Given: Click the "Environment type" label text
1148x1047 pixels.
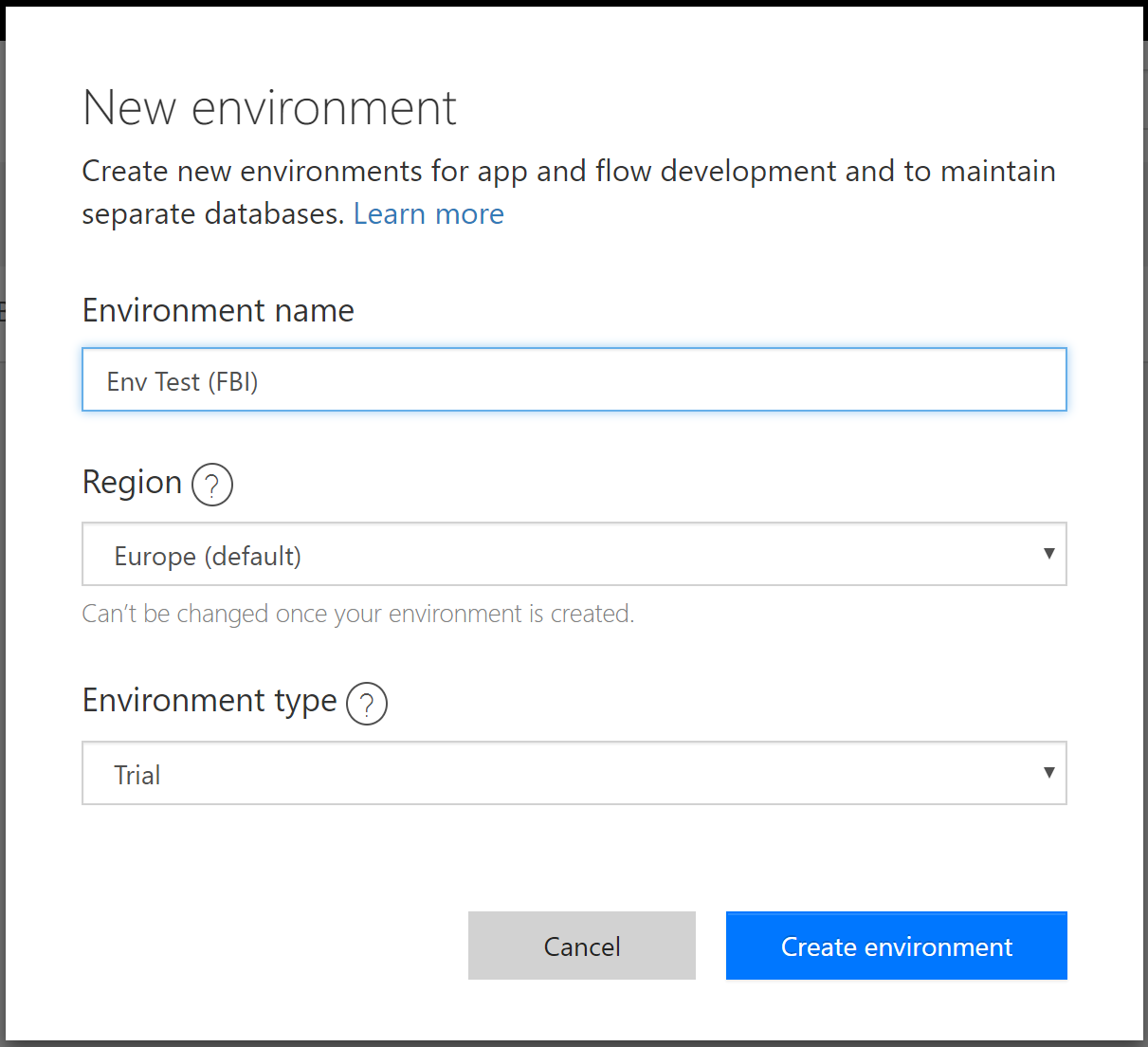Looking at the screenshot, I should click(x=210, y=701).
